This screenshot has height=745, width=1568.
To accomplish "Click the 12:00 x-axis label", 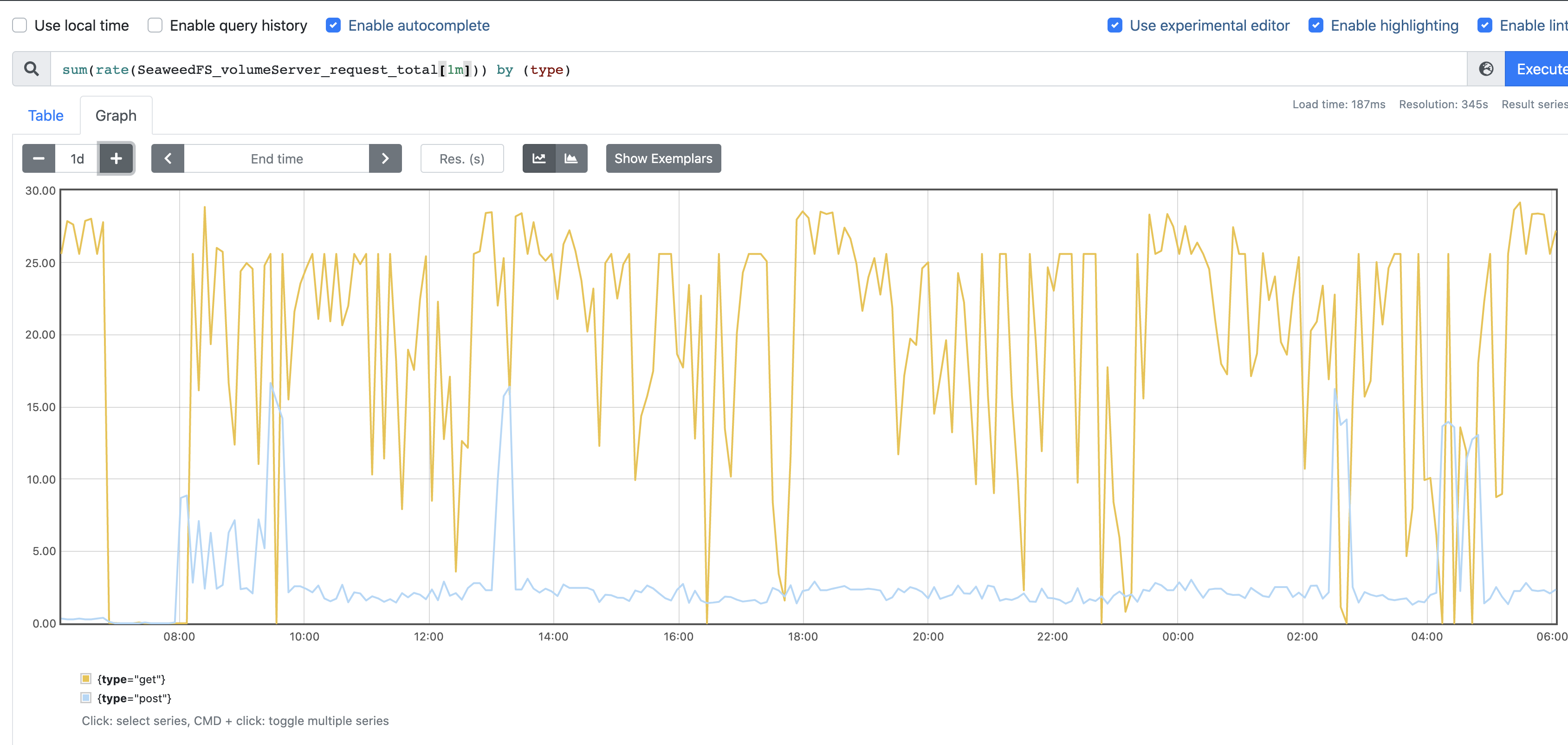I will coord(428,637).
